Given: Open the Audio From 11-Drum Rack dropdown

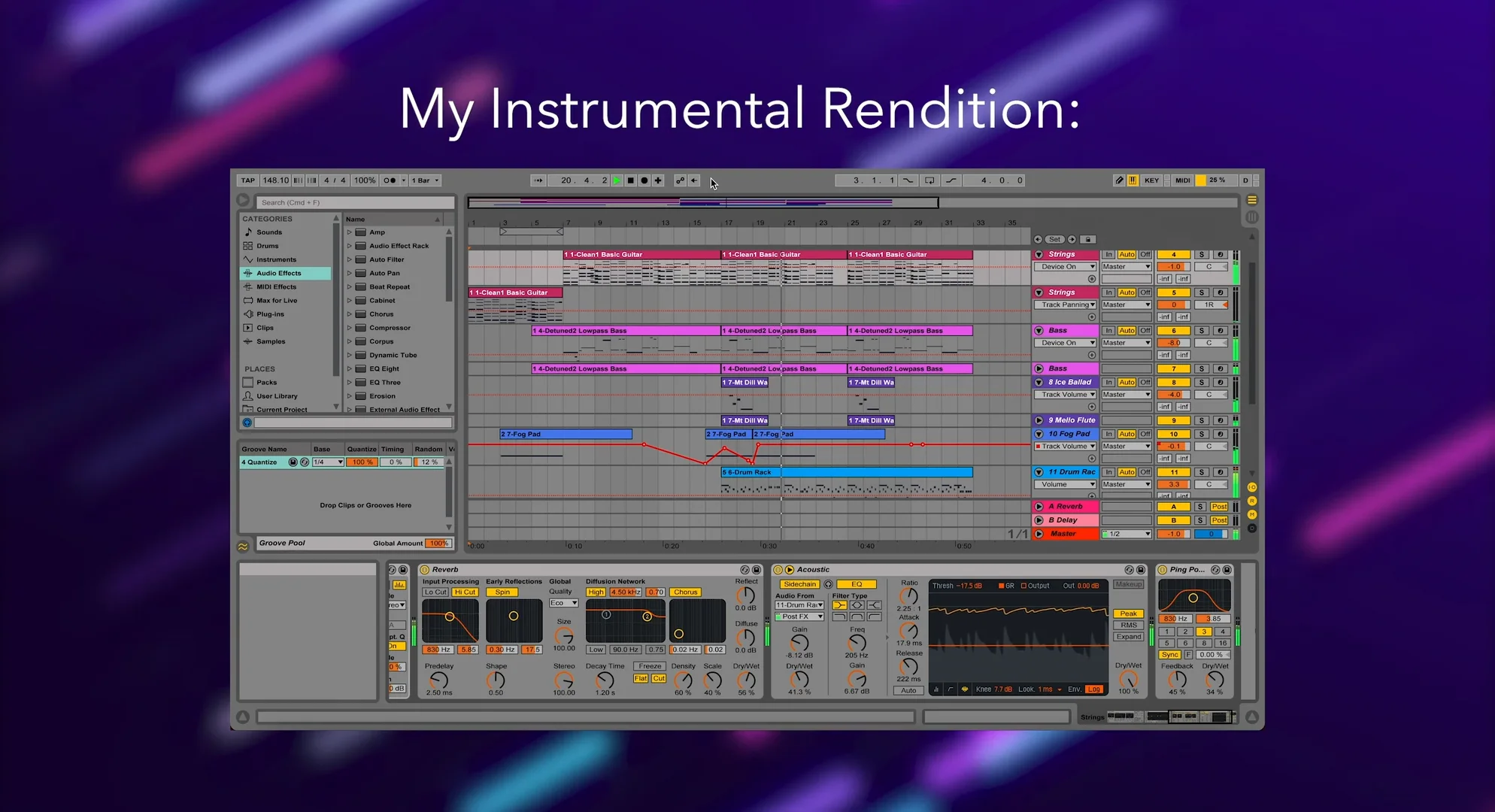Looking at the screenshot, I should tap(799, 605).
